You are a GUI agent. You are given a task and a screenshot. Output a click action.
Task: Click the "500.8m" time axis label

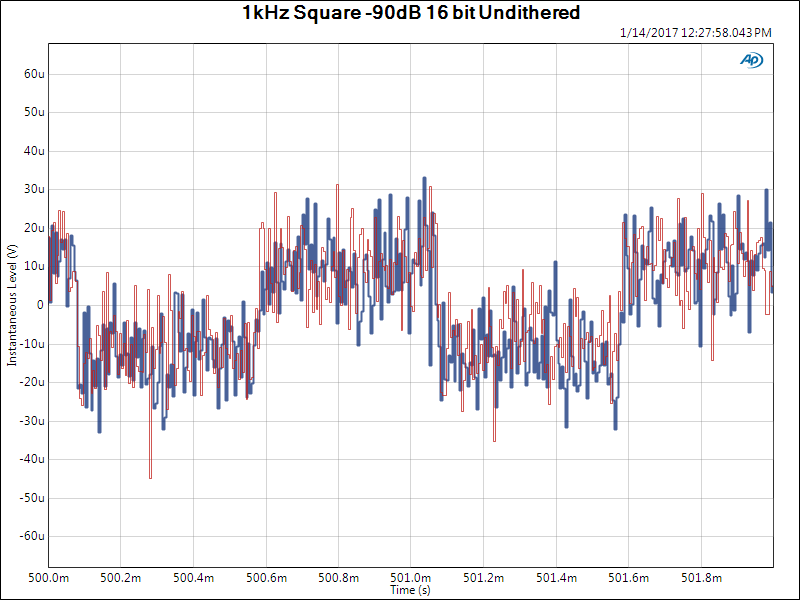coord(338,578)
